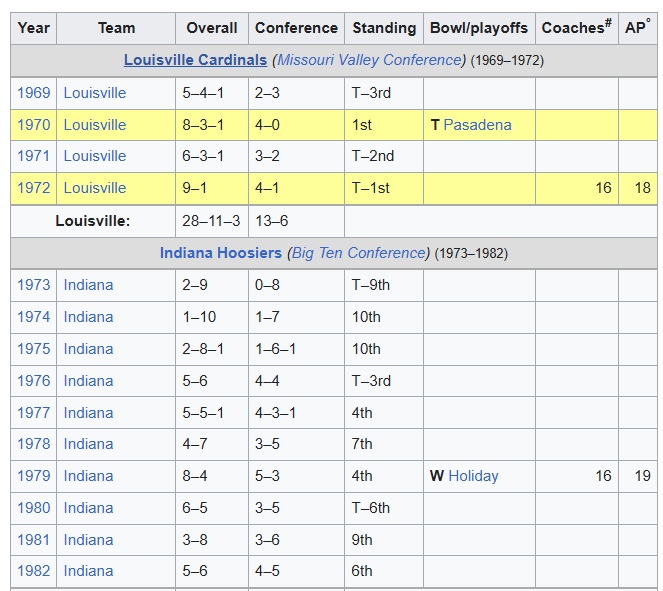The image size is (663, 591).
Task: Click the Conference column header
Action: (x=296, y=28)
